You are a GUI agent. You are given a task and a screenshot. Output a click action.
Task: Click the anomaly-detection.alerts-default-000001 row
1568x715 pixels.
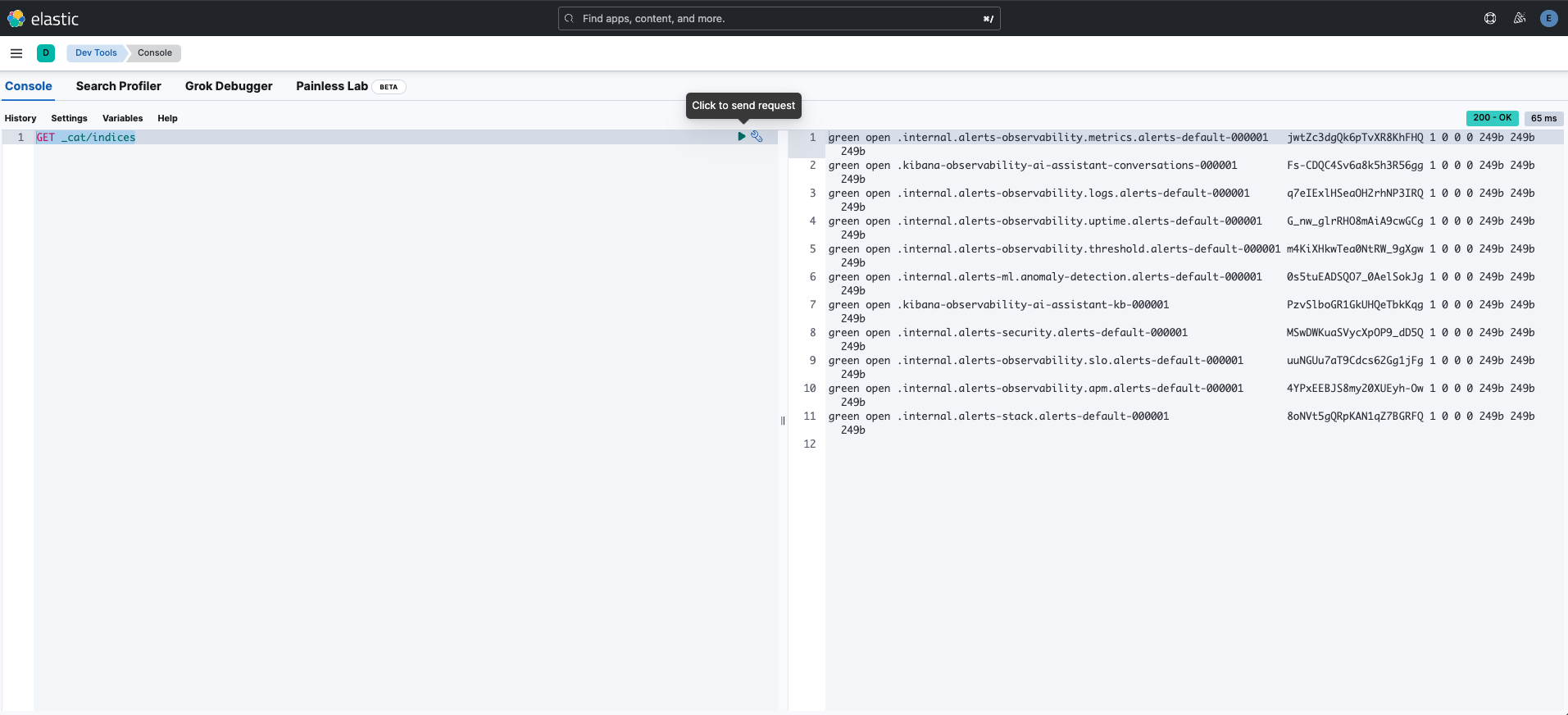(x=1181, y=284)
